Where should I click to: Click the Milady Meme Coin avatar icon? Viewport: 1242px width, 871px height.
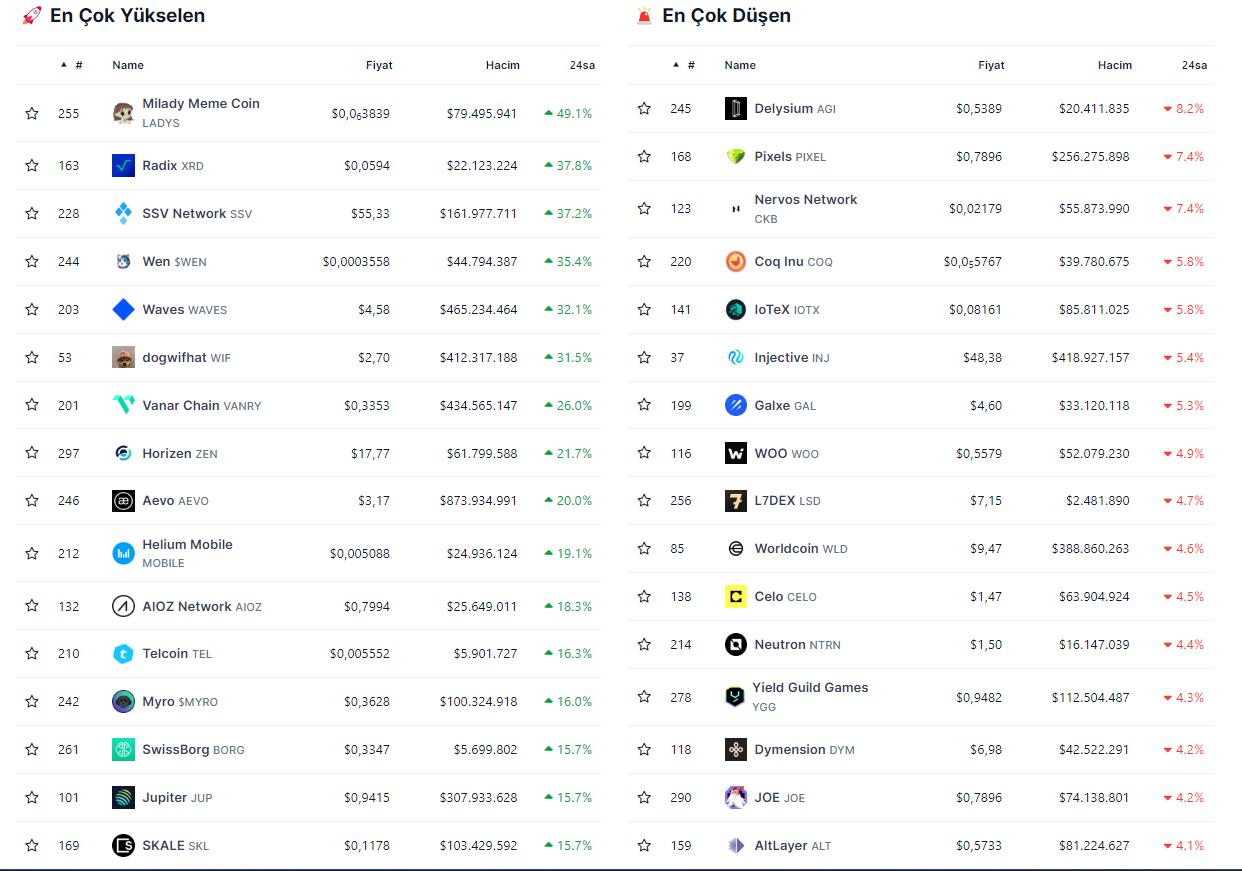coord(123,113)
